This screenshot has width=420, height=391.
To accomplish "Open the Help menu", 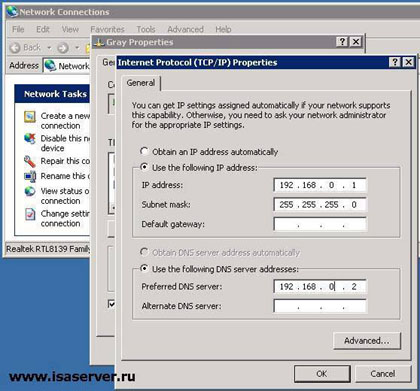I will point(223,29).
